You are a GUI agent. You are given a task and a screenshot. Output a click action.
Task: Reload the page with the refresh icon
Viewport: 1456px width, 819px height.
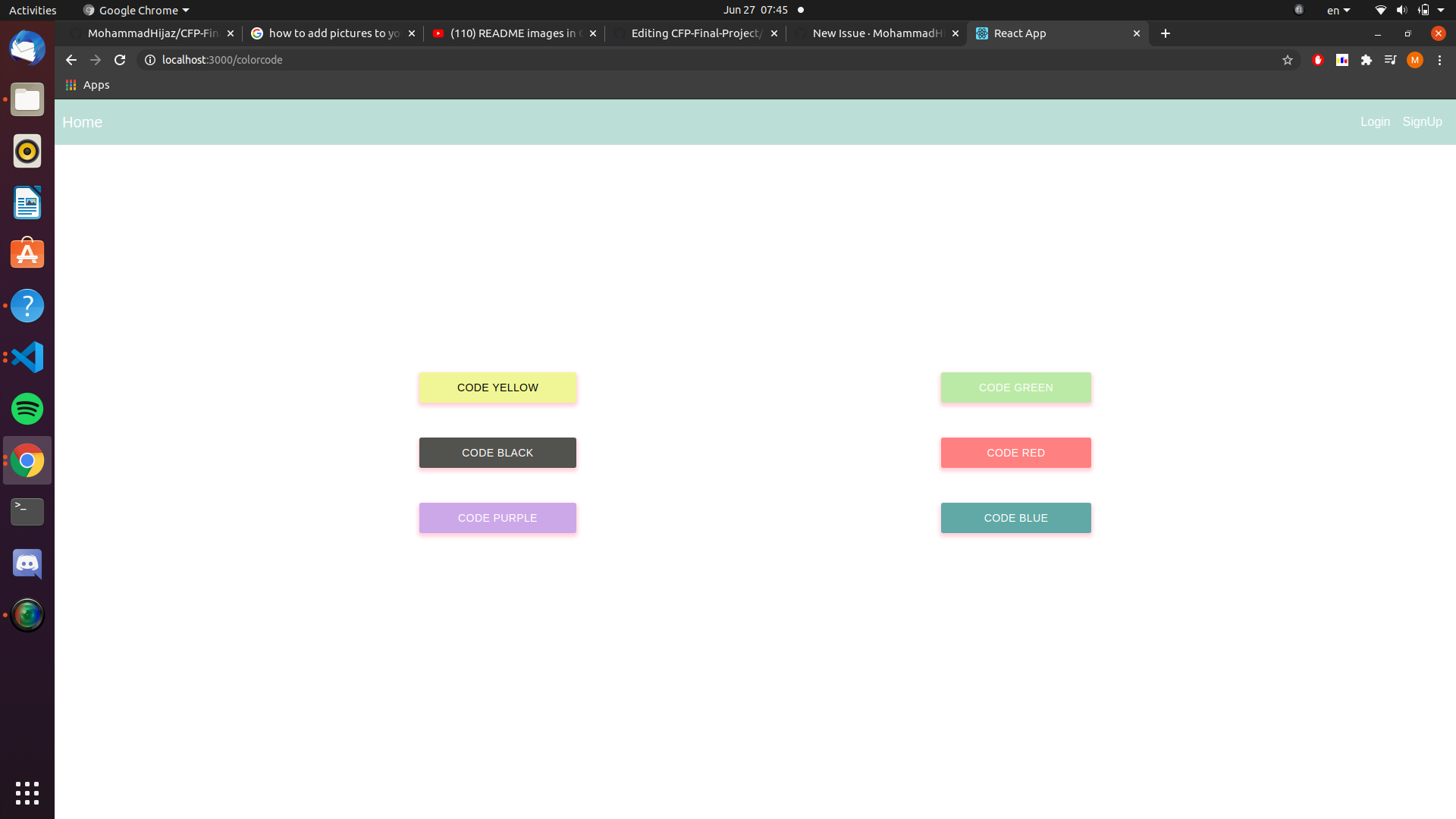pos(120,60)
